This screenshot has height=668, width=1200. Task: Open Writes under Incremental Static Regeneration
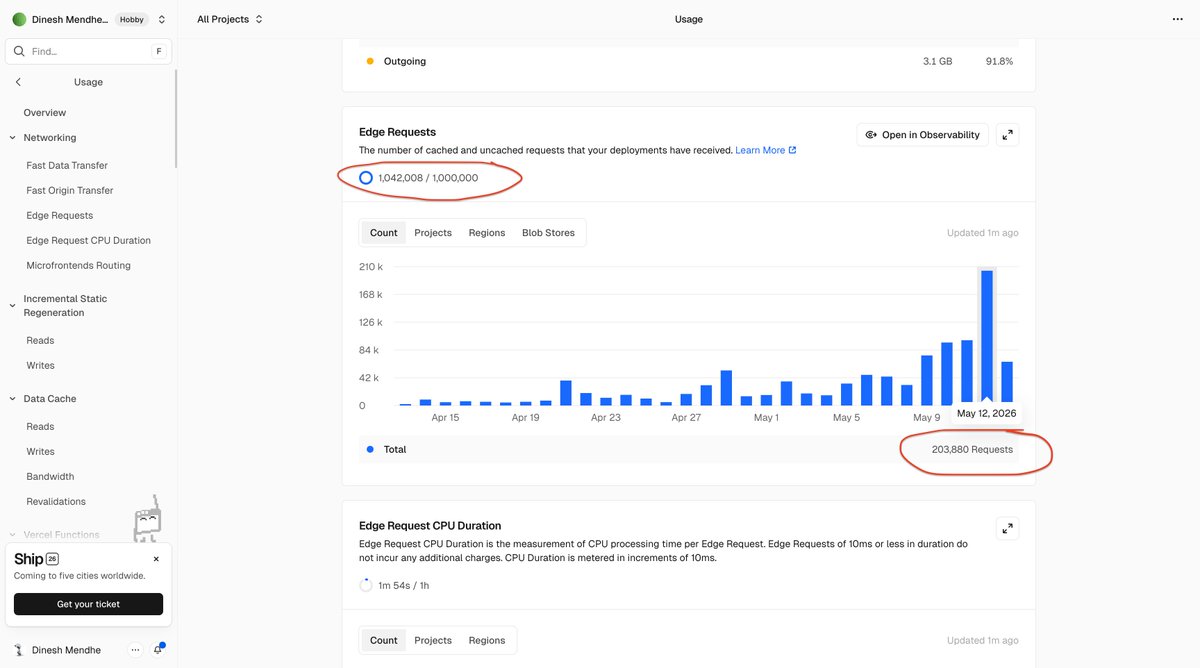tap(41, 366)
